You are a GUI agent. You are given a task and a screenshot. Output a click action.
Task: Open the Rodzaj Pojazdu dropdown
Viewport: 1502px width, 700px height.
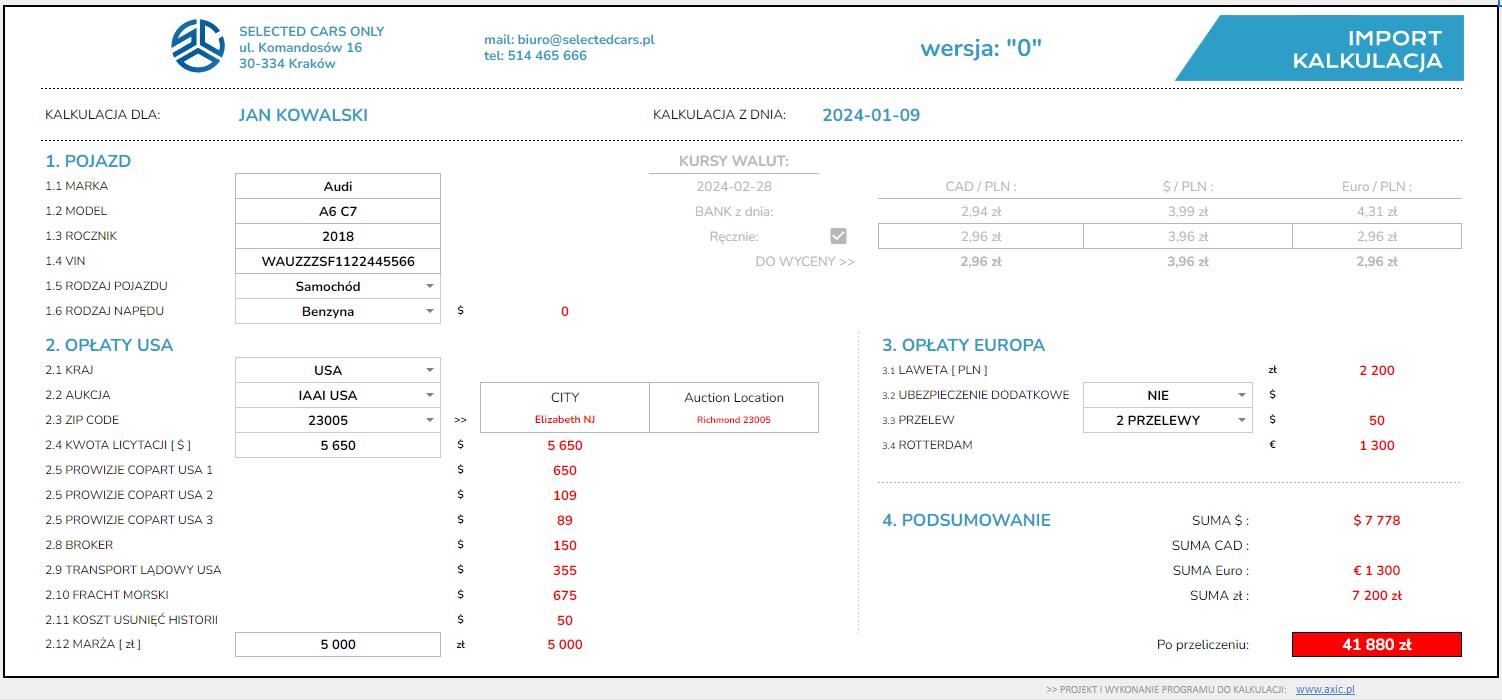[429, 286]
